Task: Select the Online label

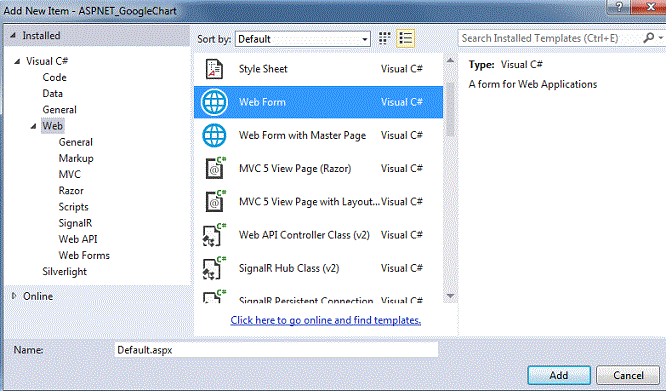Action: (x=38, y=296)
